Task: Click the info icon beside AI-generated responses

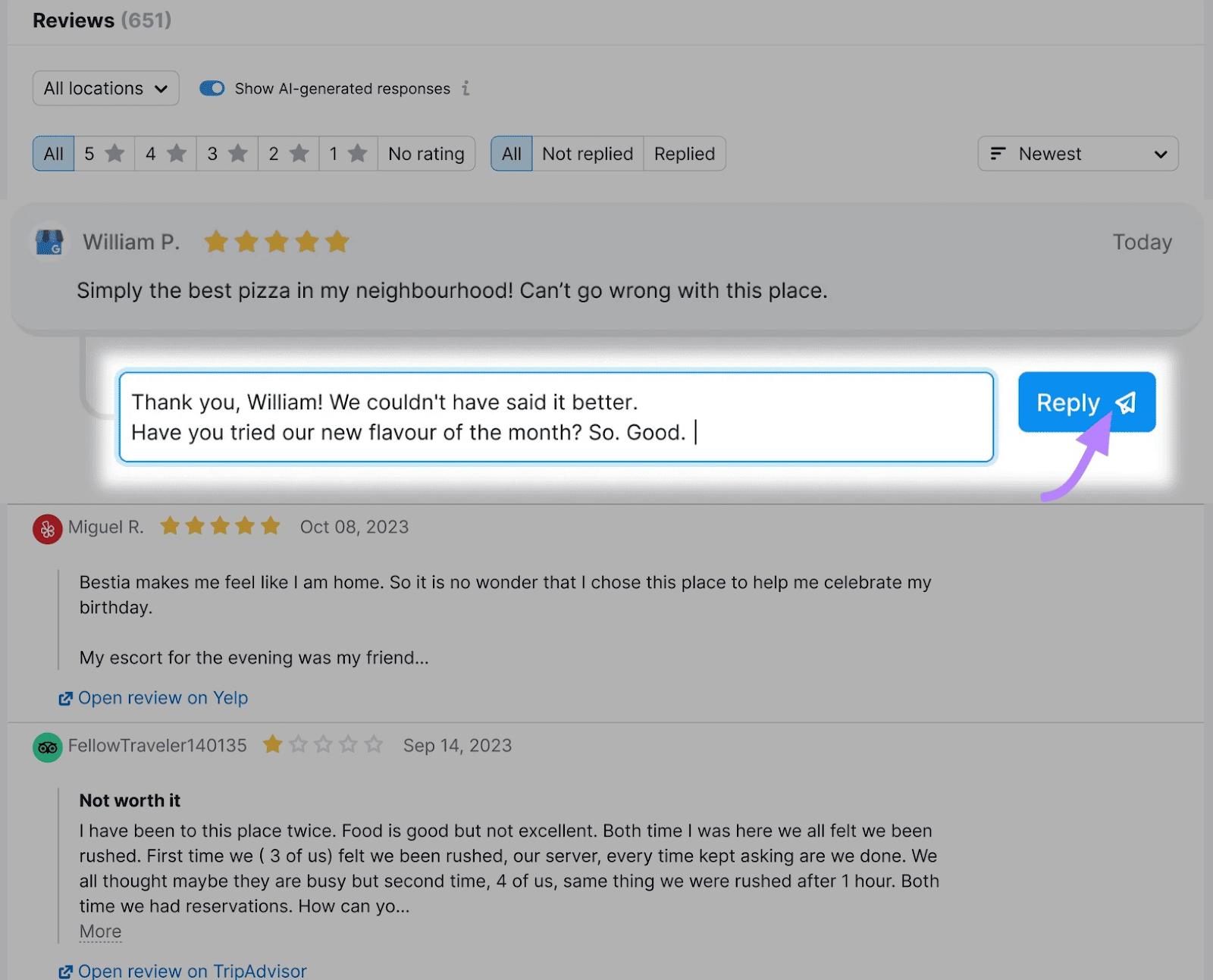Action: pyautogui.click(x=466, y=89)
